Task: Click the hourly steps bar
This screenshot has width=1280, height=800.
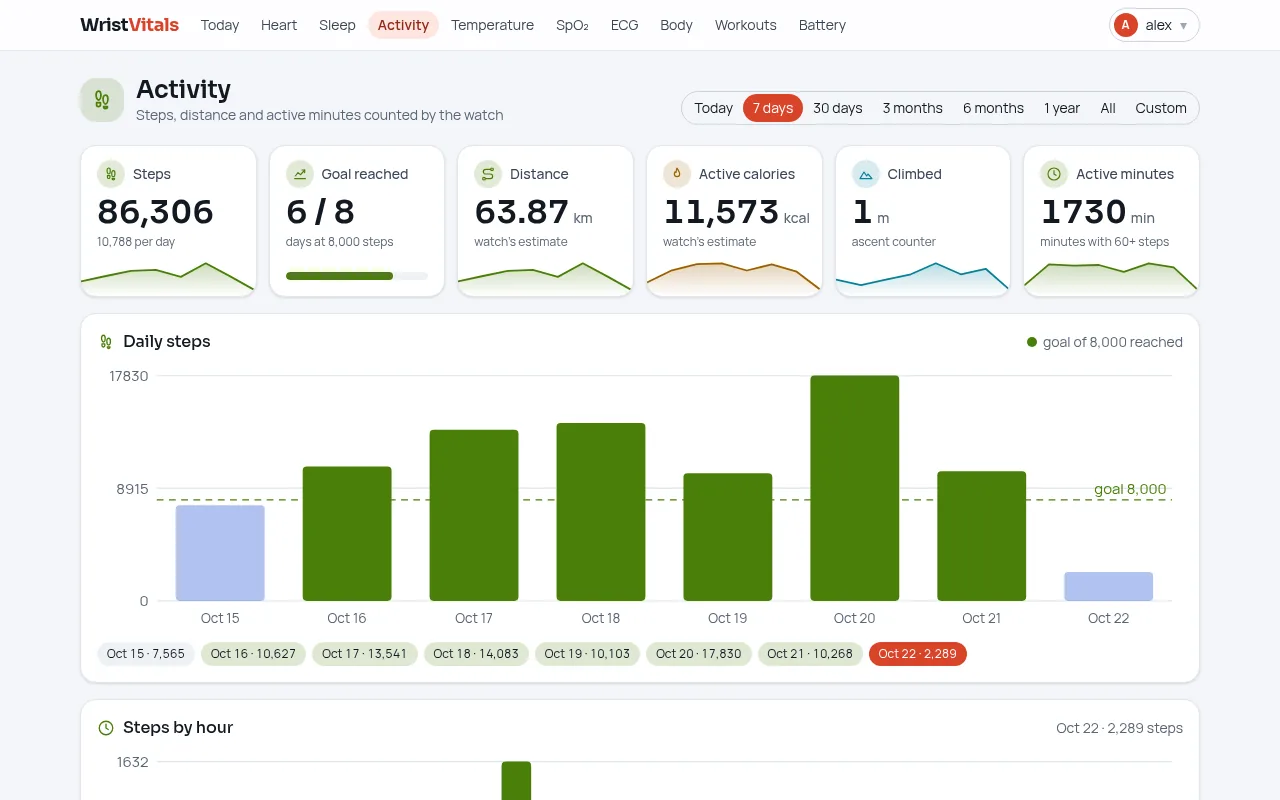Action: click(x=516, y=781)
